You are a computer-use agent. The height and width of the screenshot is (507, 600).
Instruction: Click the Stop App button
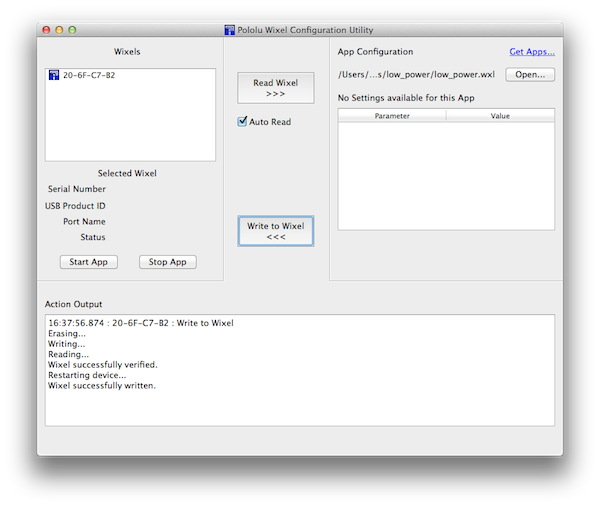[167, 262]
